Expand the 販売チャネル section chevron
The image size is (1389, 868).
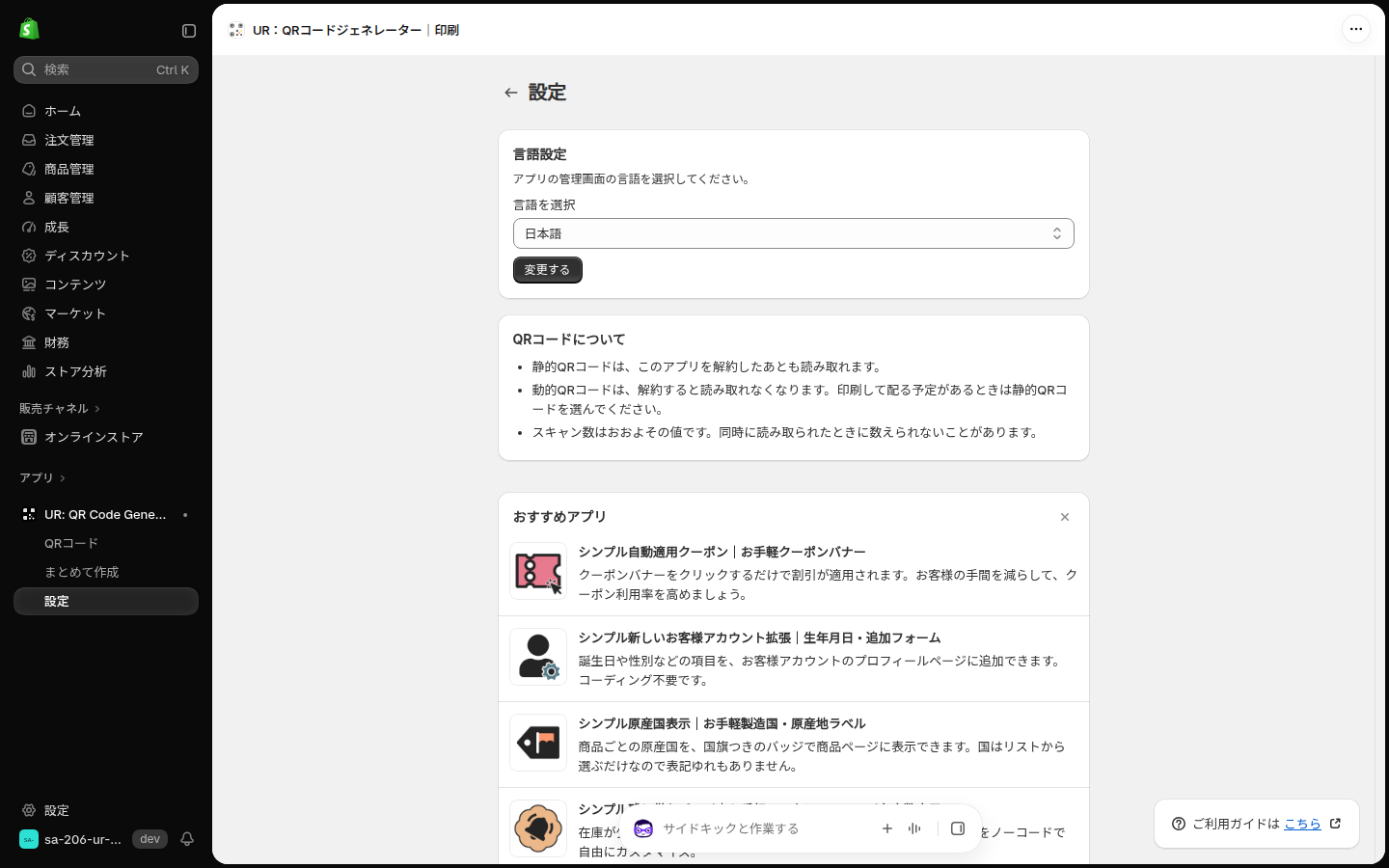97,409
